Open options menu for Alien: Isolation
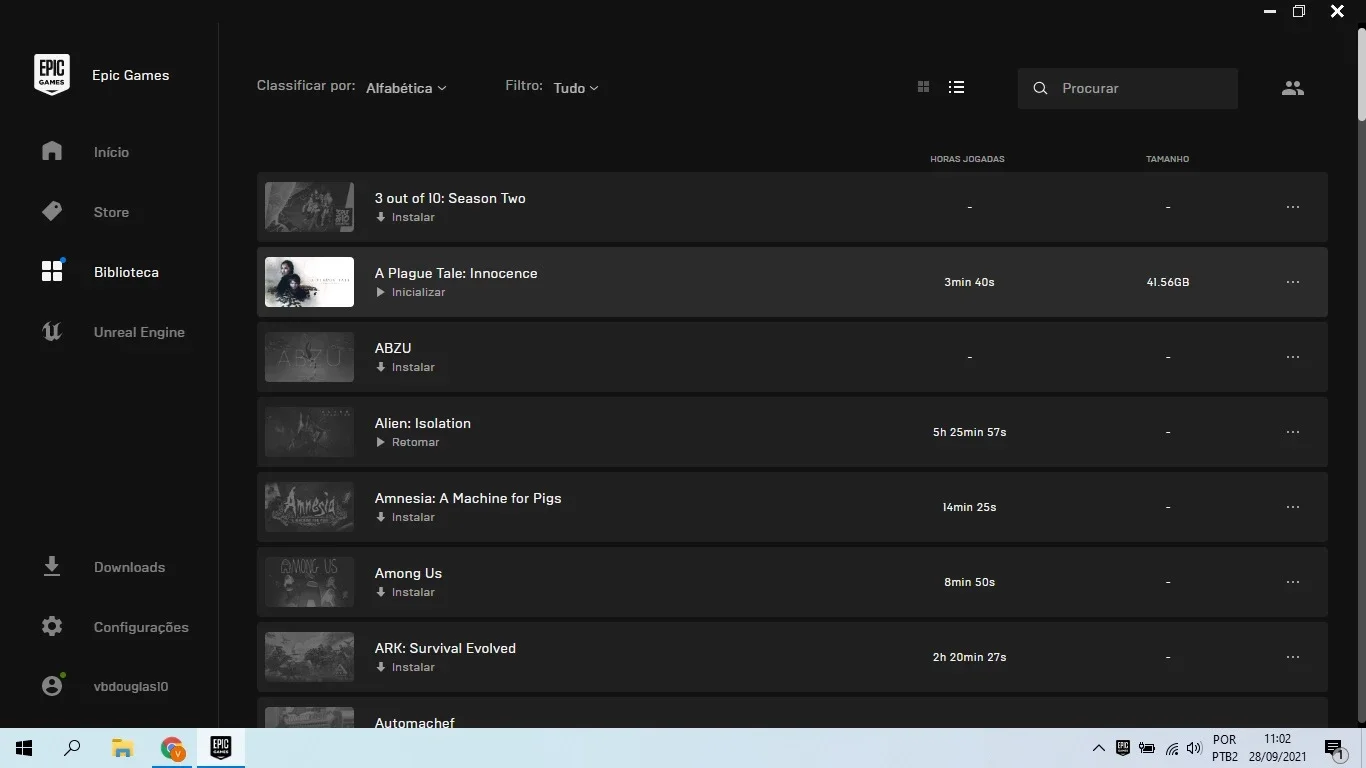 click(1293, 432)
